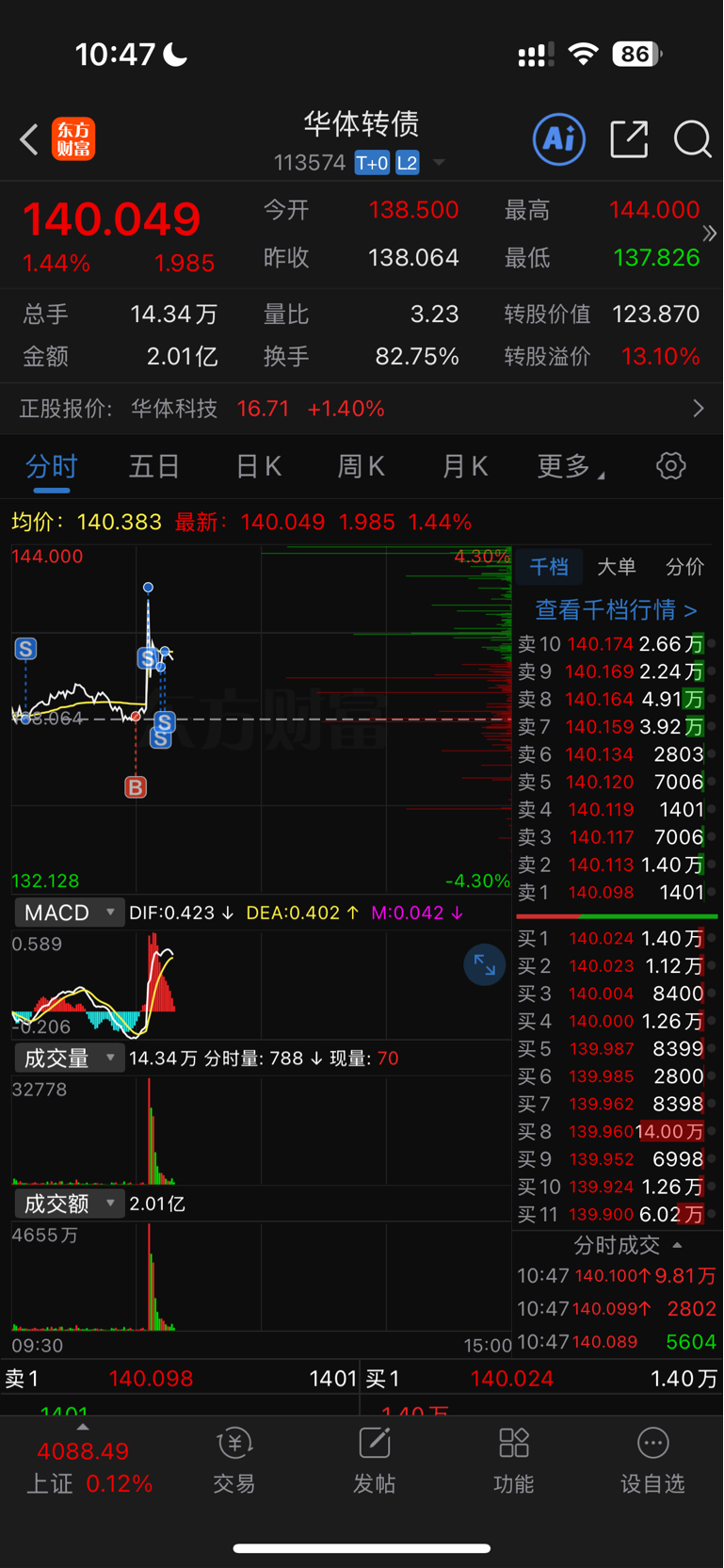
Task: Tap the 买4 140.000 order row
Action: coord(617,1021)
